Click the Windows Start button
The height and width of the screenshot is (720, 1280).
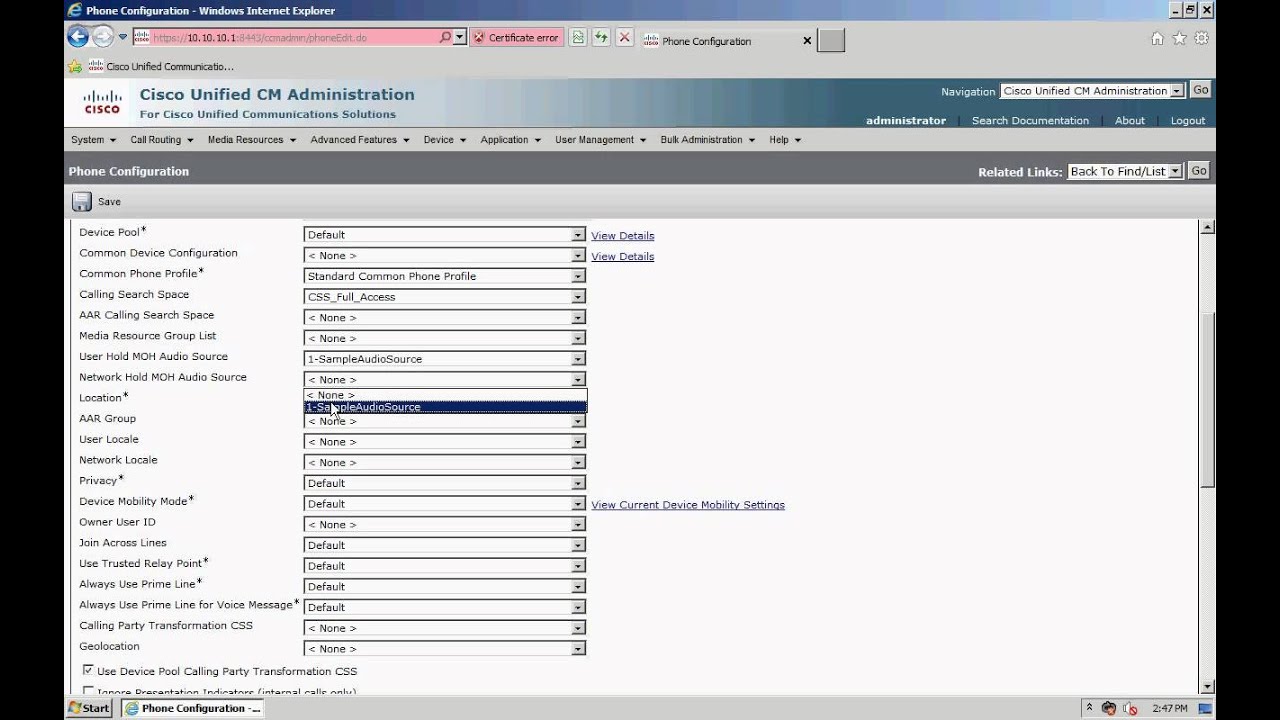click(89, 708)
